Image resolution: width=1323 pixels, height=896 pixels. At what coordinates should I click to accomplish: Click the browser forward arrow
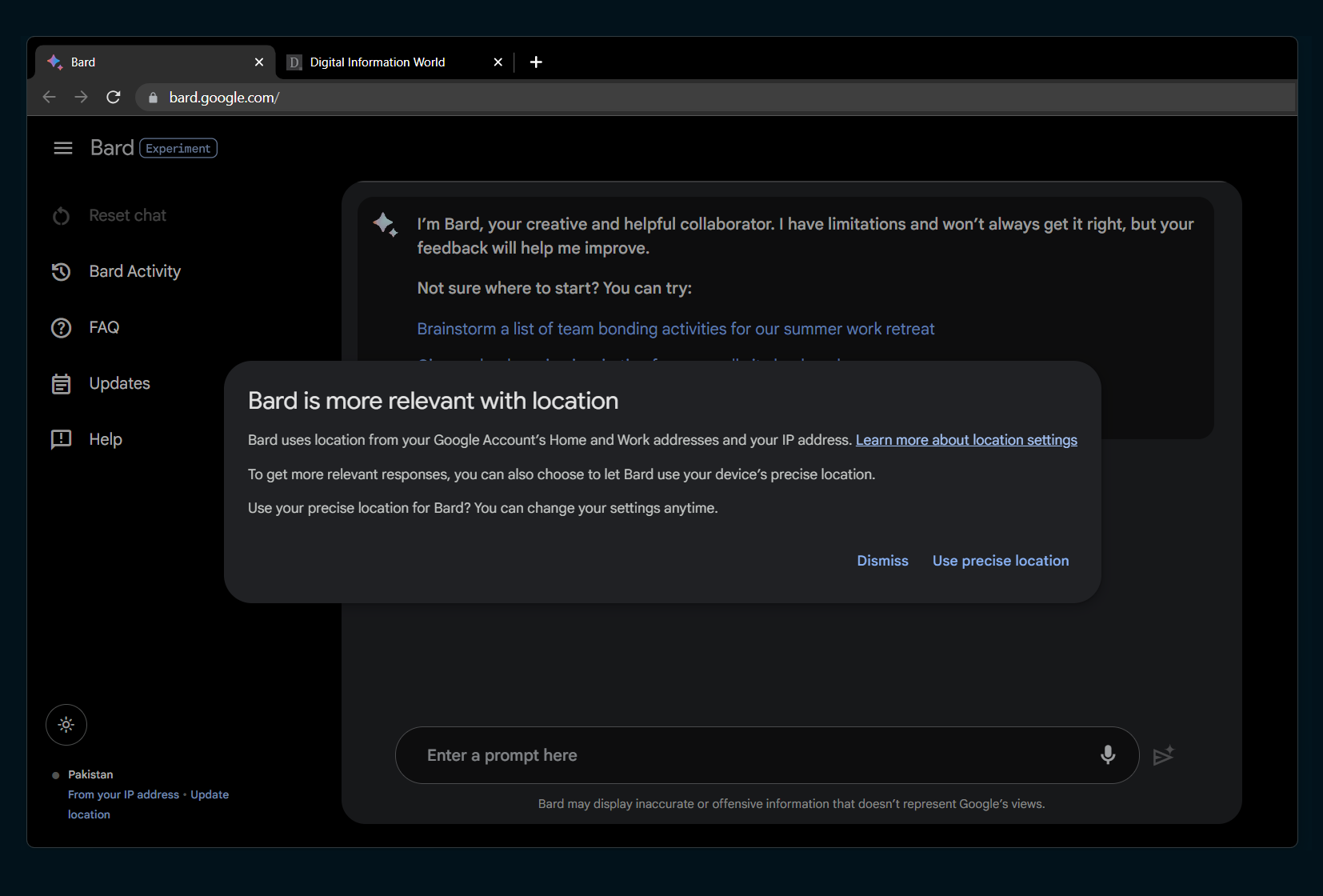coord(81,97)
